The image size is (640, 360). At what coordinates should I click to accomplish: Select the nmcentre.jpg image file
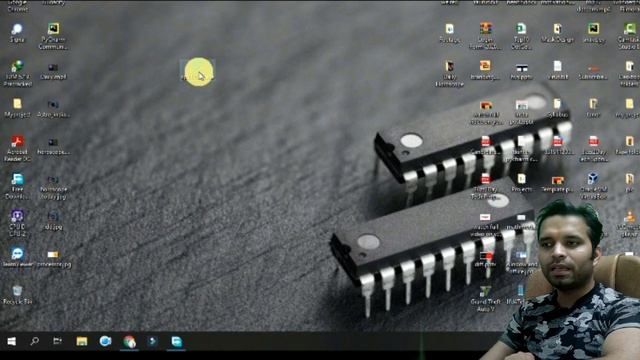tap(53, 259)
